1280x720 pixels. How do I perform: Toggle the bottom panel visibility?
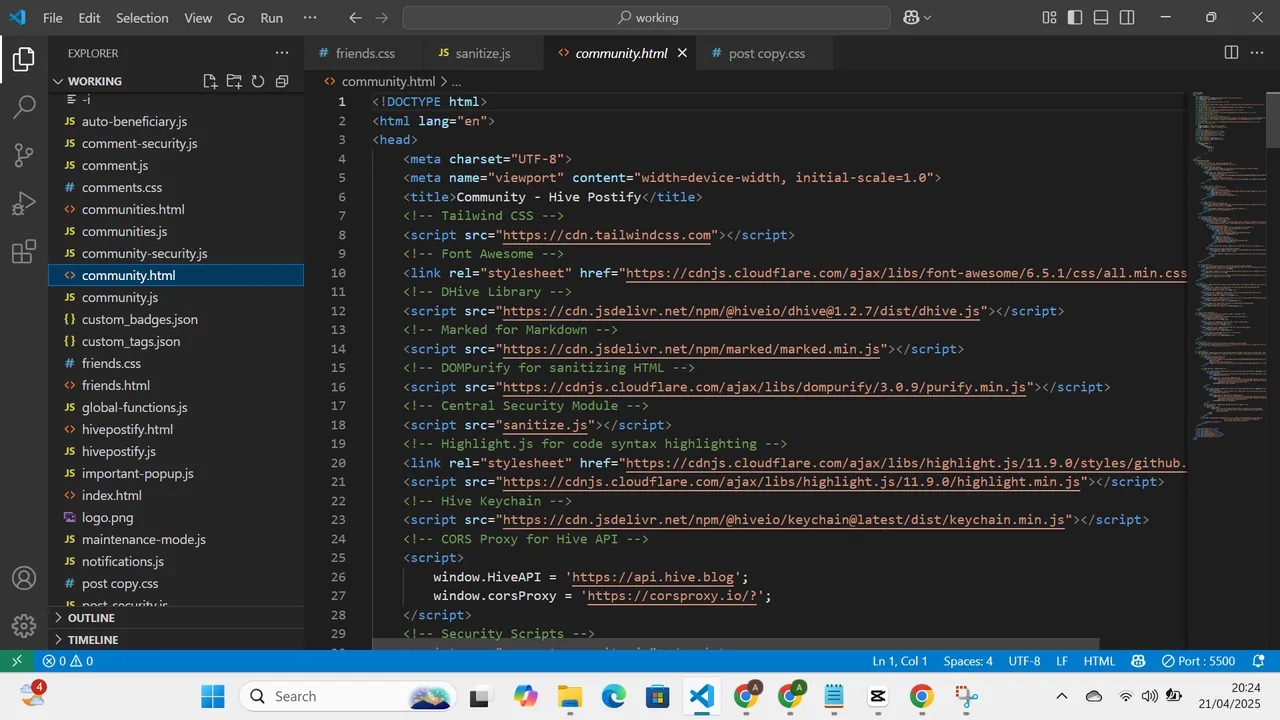click(x=1101, y=17)
